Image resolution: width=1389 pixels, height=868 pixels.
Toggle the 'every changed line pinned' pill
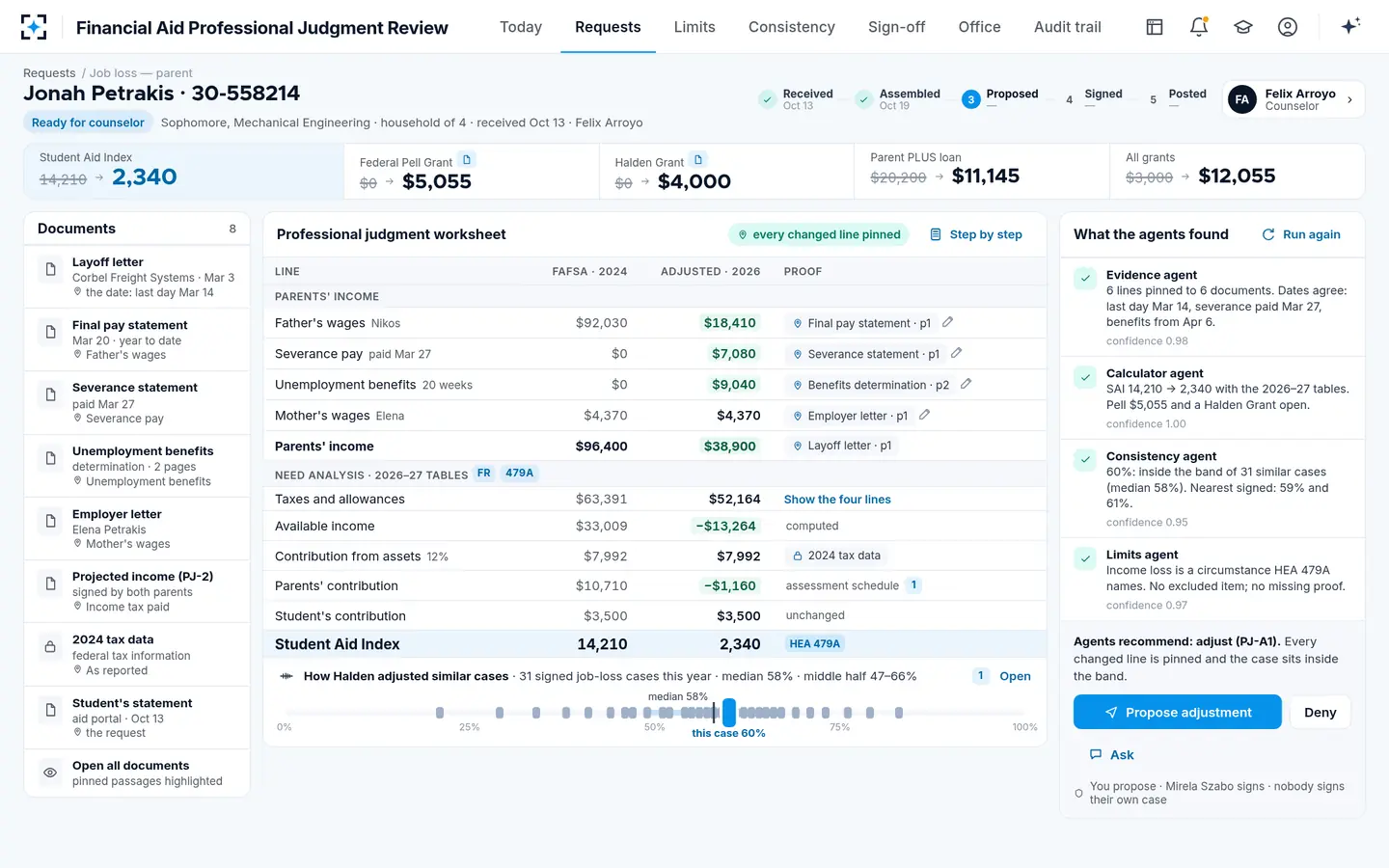pyautogui.click(x=819, y=234)
